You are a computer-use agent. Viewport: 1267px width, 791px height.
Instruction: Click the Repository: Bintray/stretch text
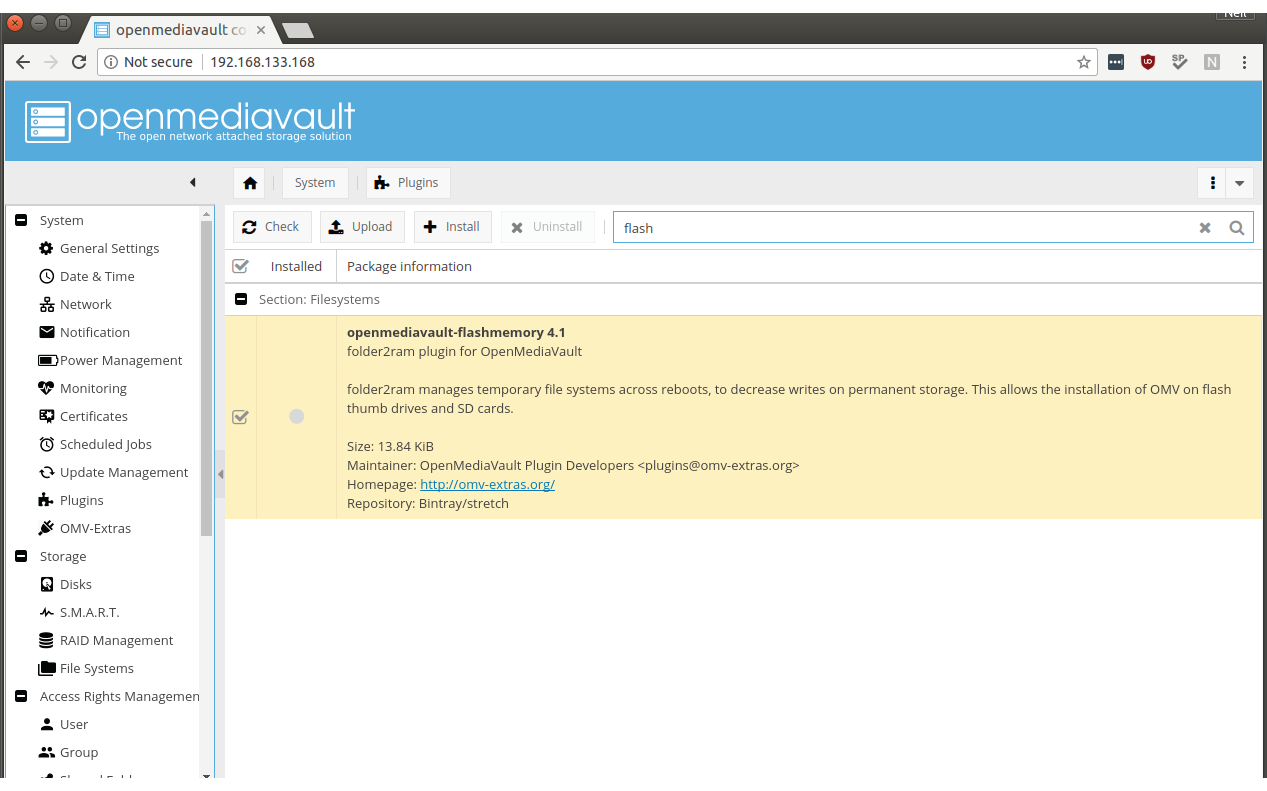(x=428, y=503)
